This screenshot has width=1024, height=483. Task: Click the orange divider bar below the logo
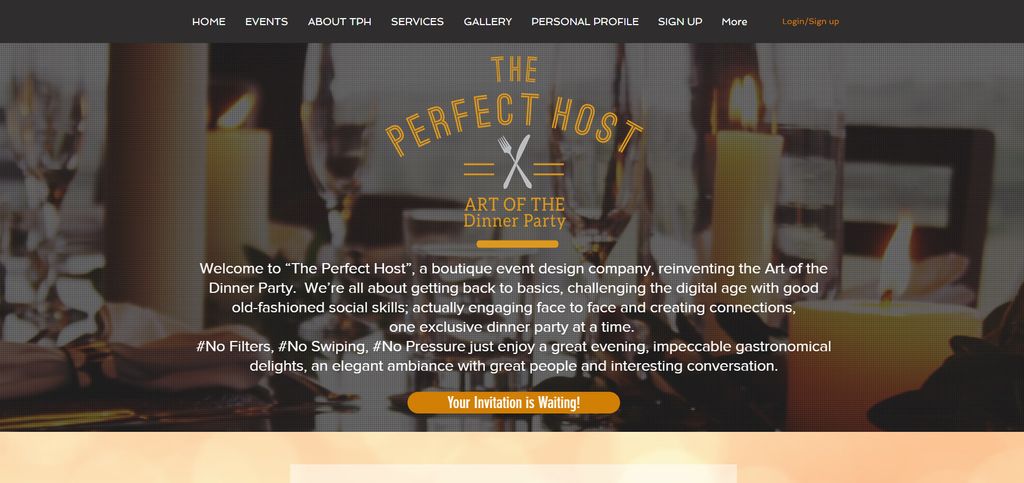(x=517, y=244)
